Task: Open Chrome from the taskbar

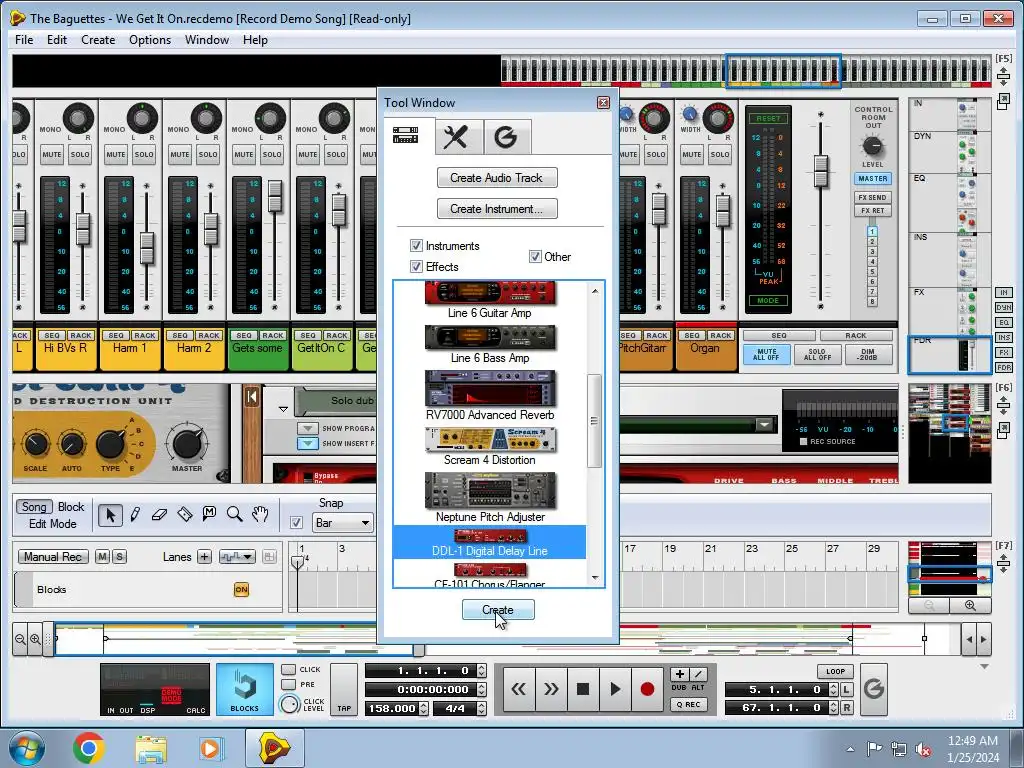Action: pyautogui.click(x=89, y=748)
